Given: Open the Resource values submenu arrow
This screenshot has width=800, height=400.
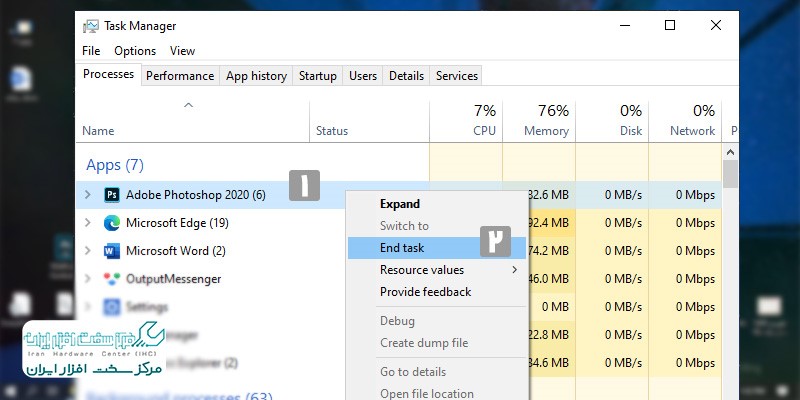Looking at the screenshot, I should tap(514, 270).
